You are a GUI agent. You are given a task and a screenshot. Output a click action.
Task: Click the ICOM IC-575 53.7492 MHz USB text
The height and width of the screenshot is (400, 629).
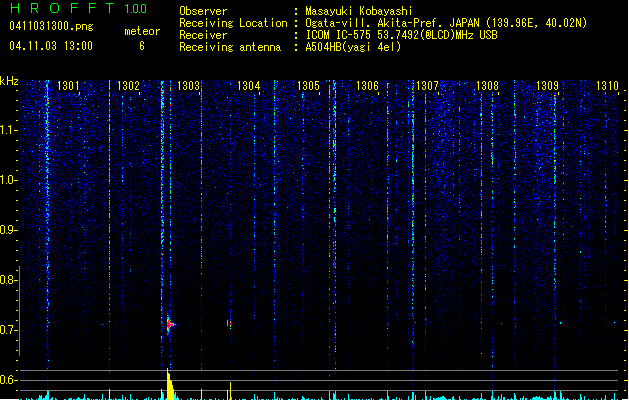pyautogui.click(x=401, y=35)
